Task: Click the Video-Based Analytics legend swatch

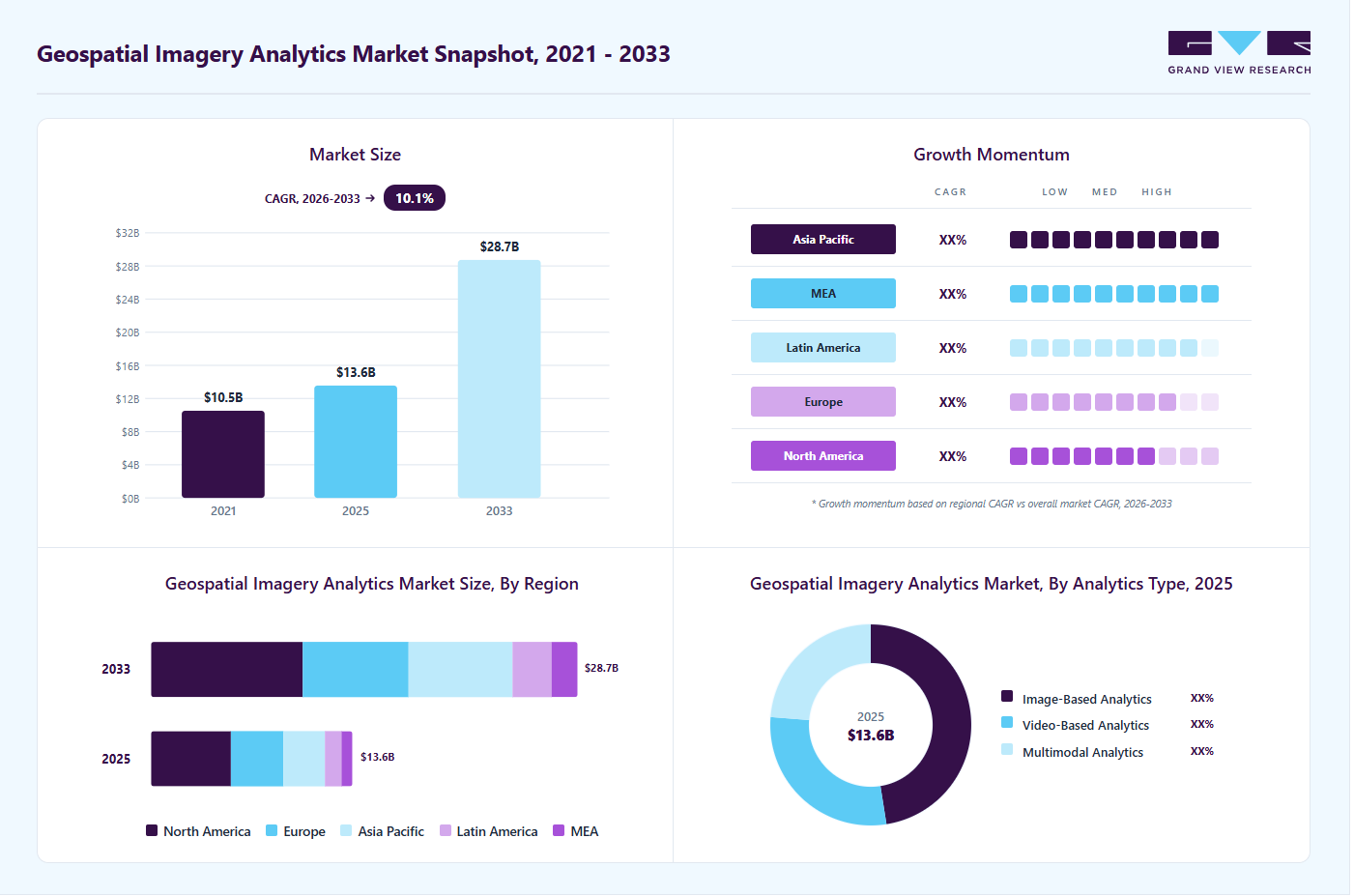Action: 1007,722
